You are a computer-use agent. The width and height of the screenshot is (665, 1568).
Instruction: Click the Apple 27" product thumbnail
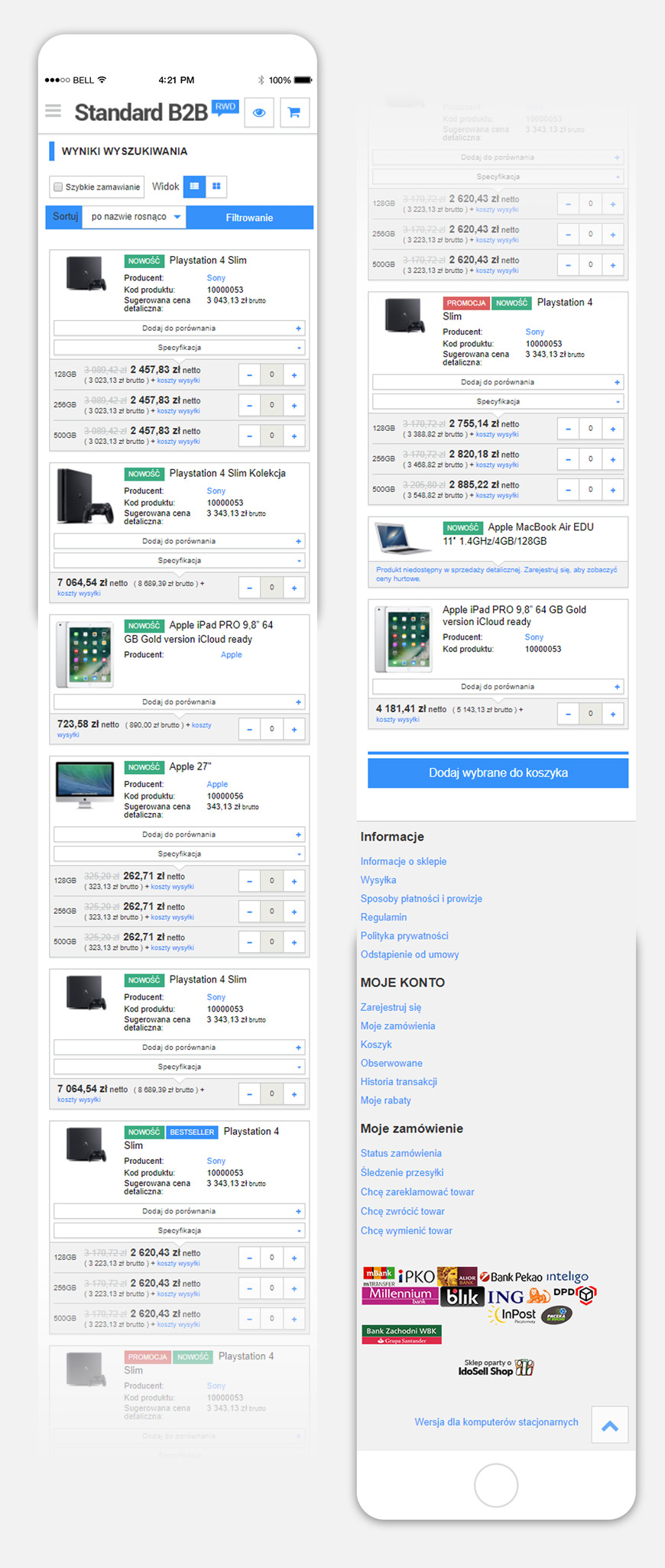84,784
